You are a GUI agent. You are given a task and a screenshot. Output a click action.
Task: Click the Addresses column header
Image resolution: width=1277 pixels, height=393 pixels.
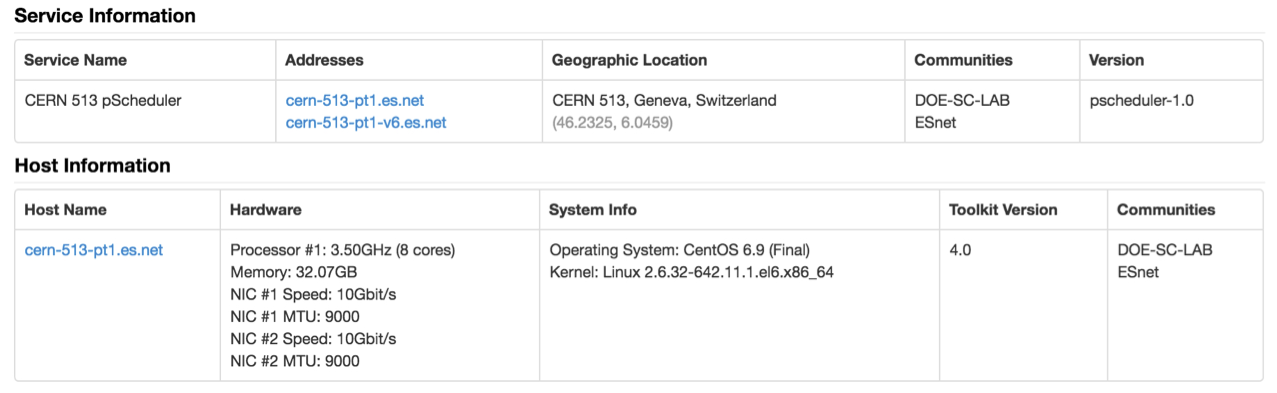[324, 60]
